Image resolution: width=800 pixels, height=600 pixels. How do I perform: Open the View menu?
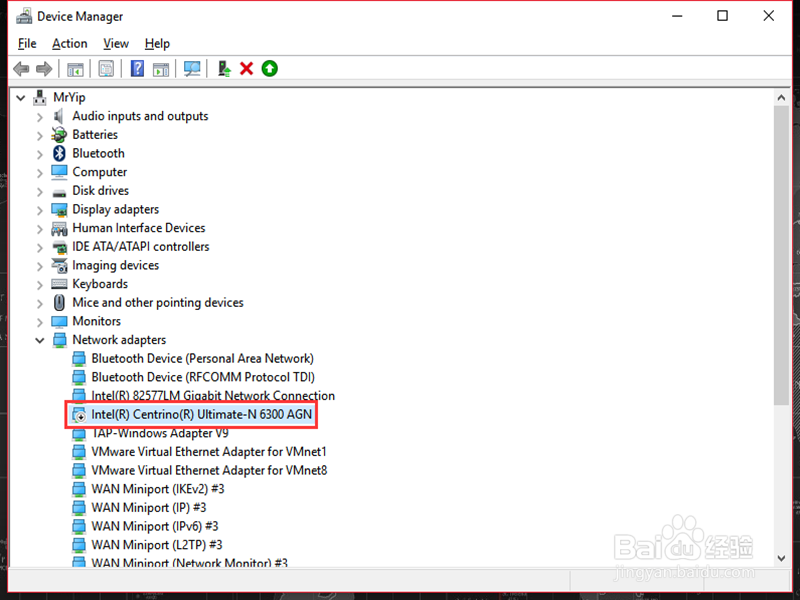tap(116, 44)
